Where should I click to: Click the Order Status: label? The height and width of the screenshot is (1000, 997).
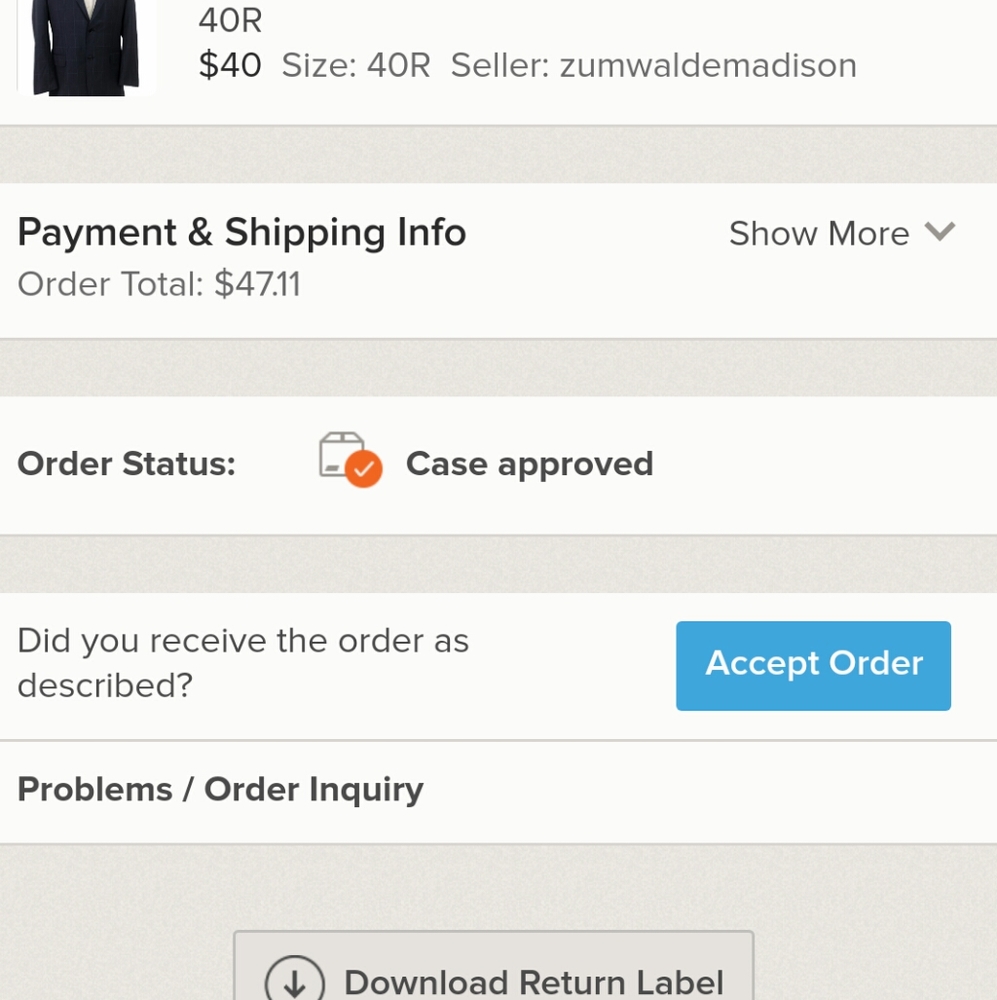click(126, 464)
